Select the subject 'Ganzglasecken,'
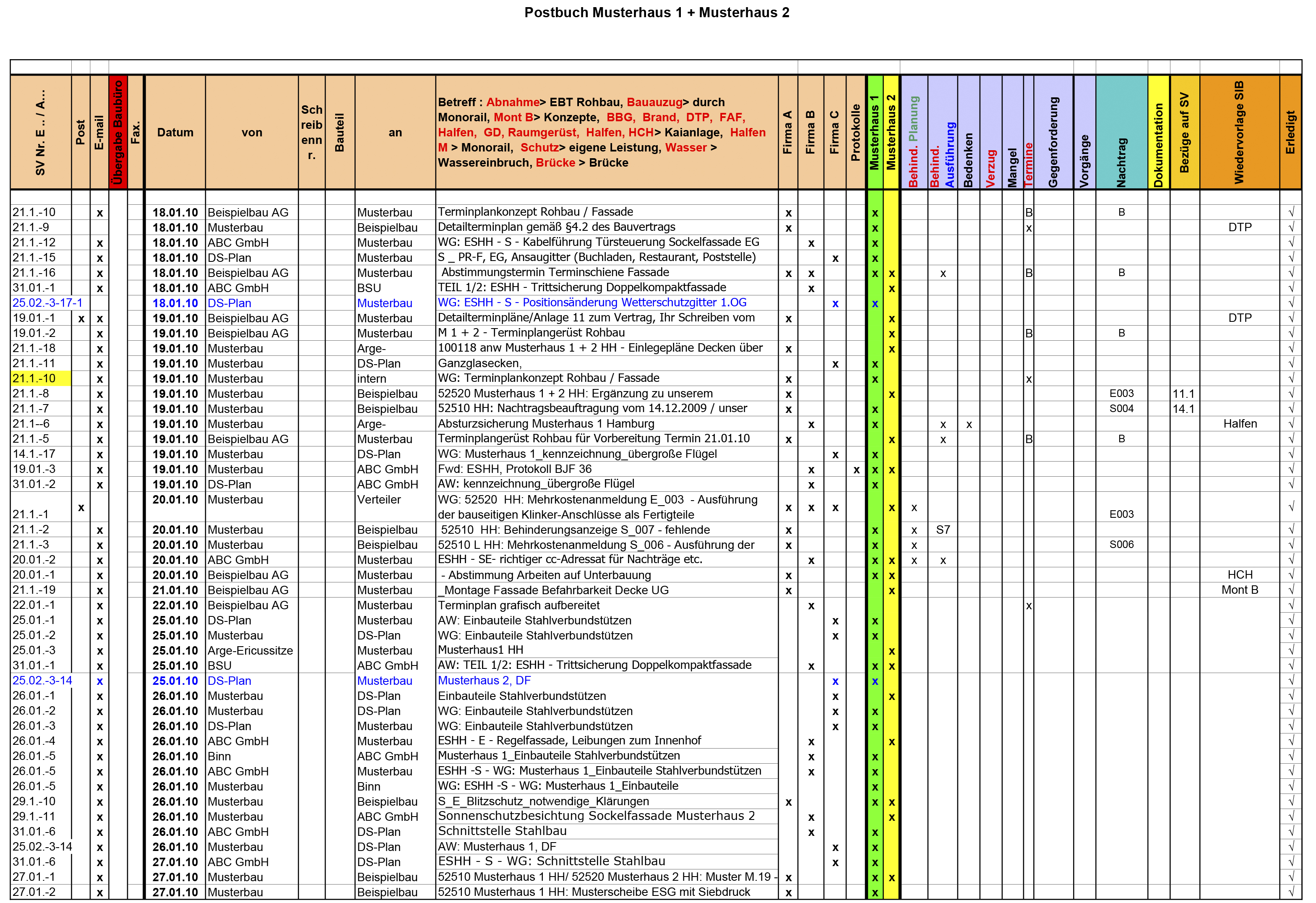The image size is (1316, 903). pos(480,363)
